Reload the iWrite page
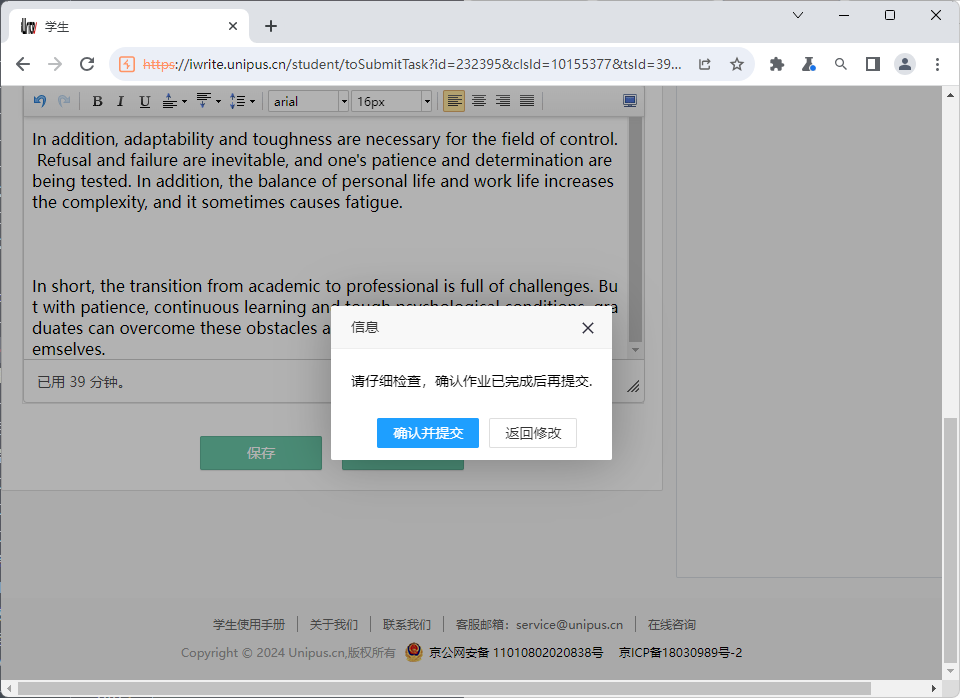960x698 pixels. pos(87,62)
